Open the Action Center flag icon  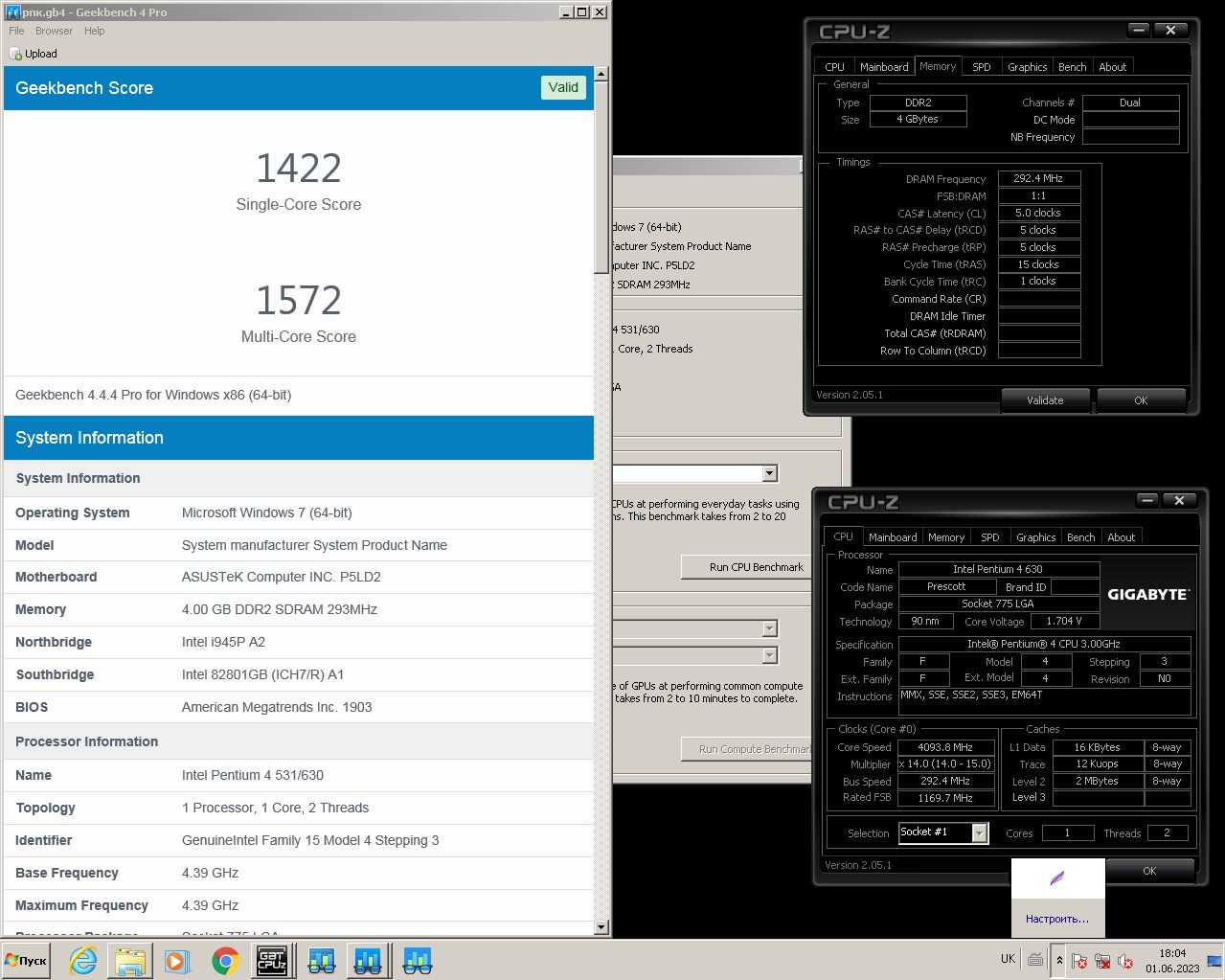pos(1079,960)
